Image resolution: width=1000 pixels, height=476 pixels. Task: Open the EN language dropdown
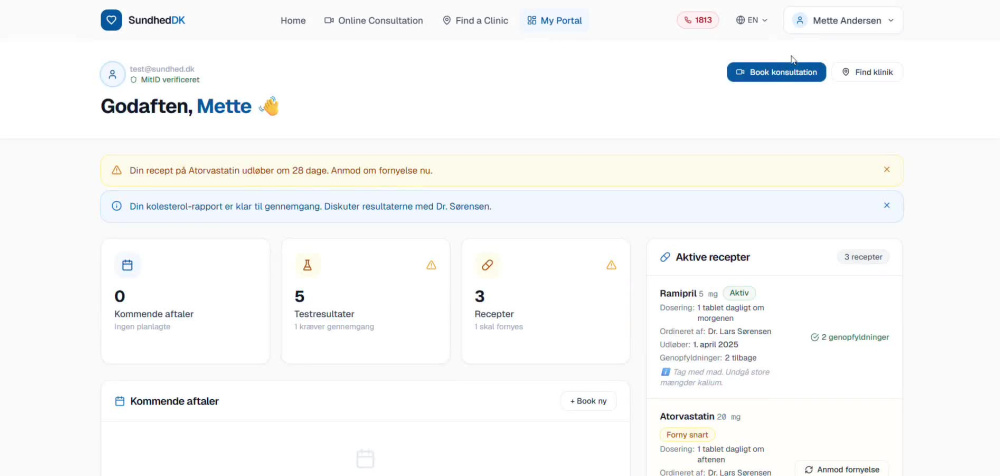(x=751, y=20)
